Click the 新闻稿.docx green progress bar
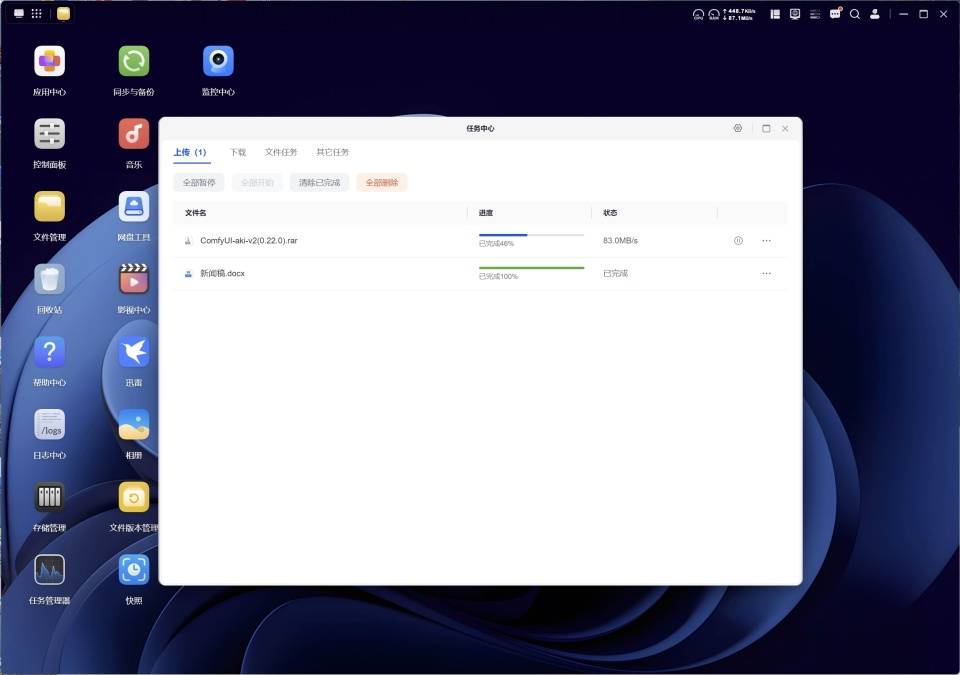This screenshot has height=675, width=960. click(531, 268)
